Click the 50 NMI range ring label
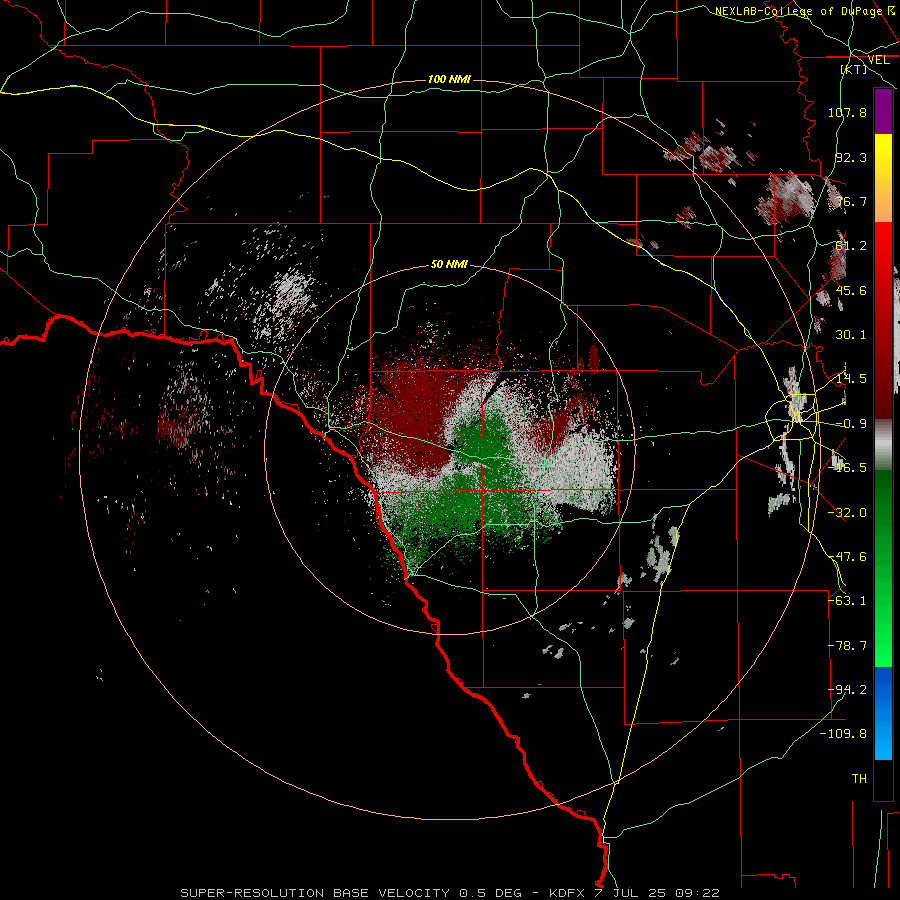Screen dimensions: 900x900 [x=449, y=265]
